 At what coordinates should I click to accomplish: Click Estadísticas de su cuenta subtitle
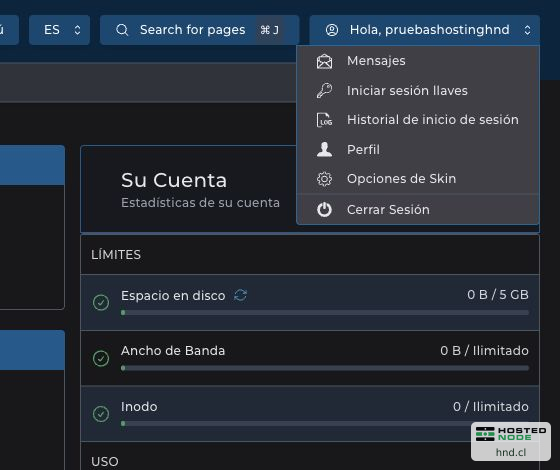click(200, 203)
